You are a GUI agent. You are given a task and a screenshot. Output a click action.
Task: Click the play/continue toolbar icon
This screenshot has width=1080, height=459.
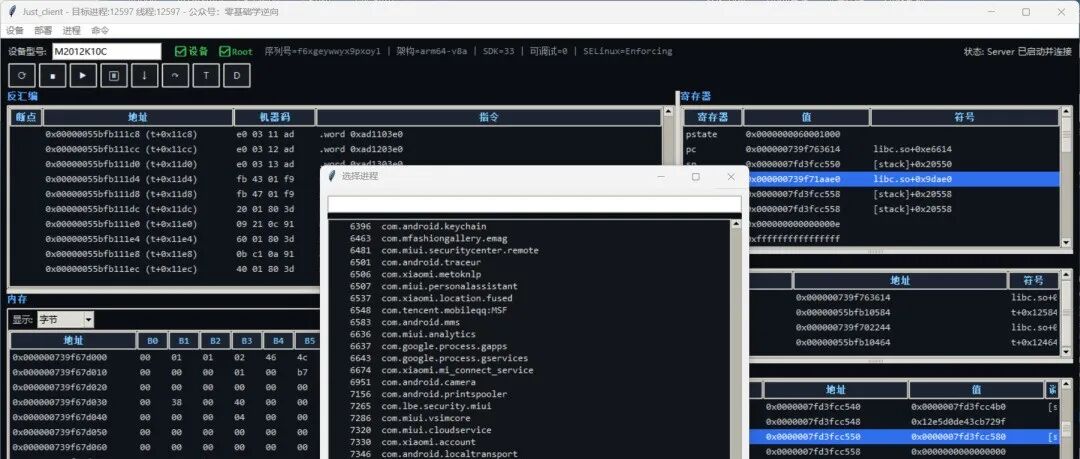[x=83, y=76]
